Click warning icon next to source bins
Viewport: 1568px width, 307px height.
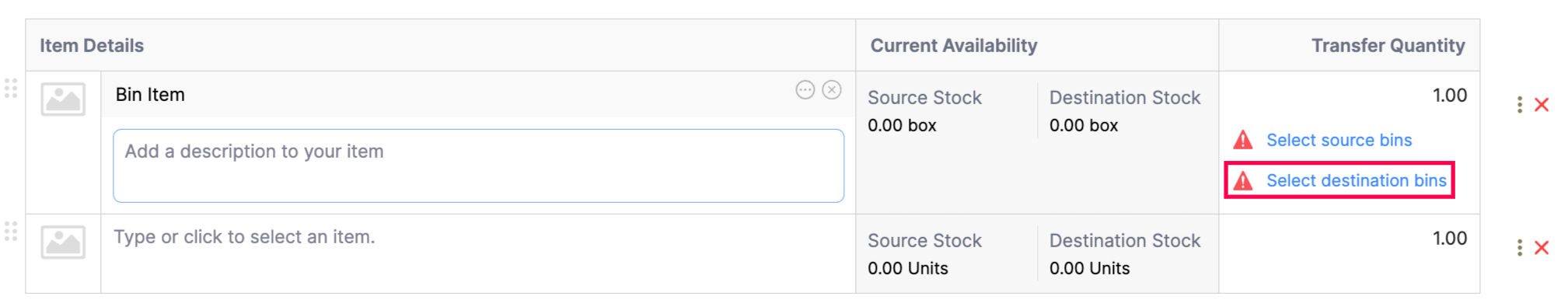coord(1243,140)
